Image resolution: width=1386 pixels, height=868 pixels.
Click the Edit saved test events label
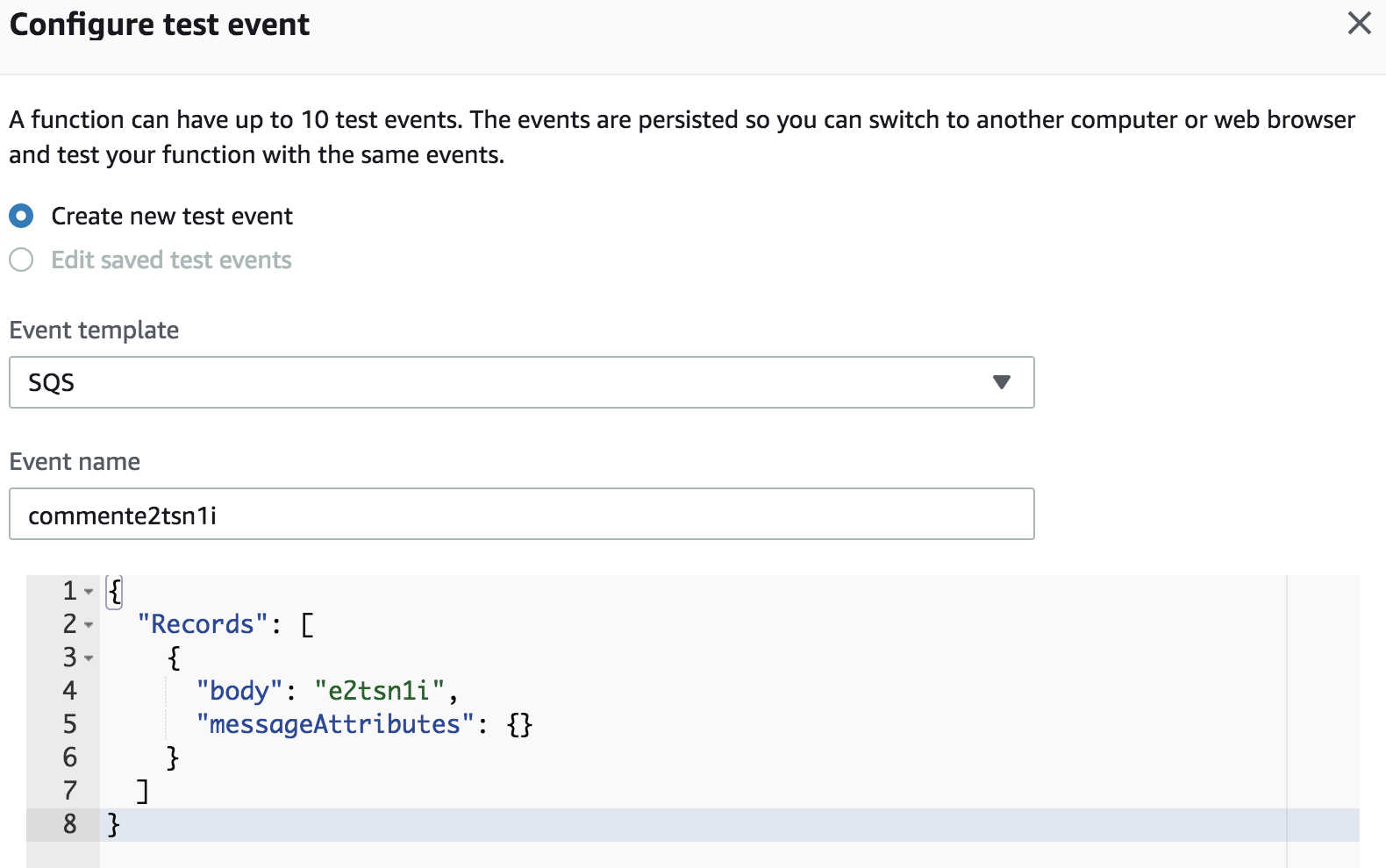coord(171,260)
